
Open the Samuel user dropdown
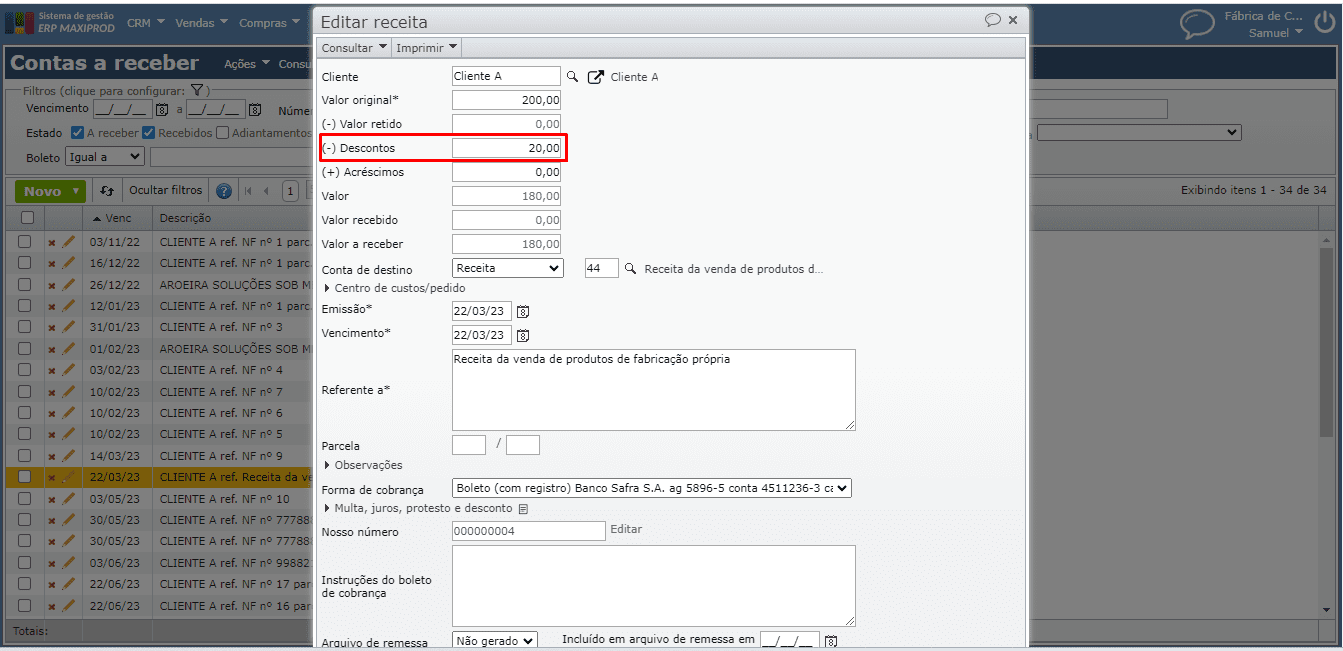[x=1275, y=33]
